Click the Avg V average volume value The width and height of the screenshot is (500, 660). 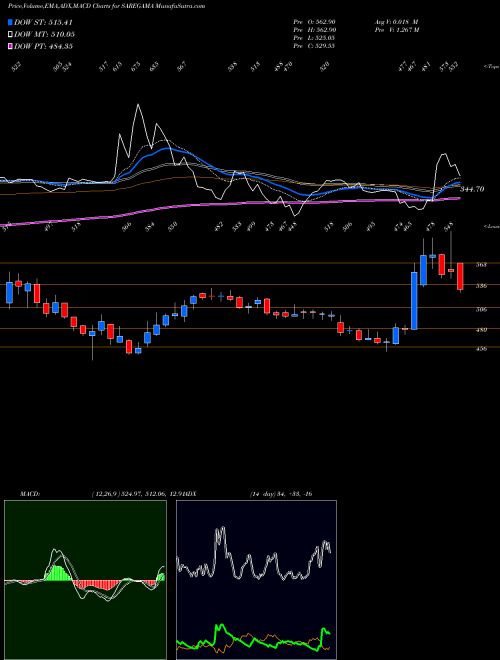tap(396, 21)
